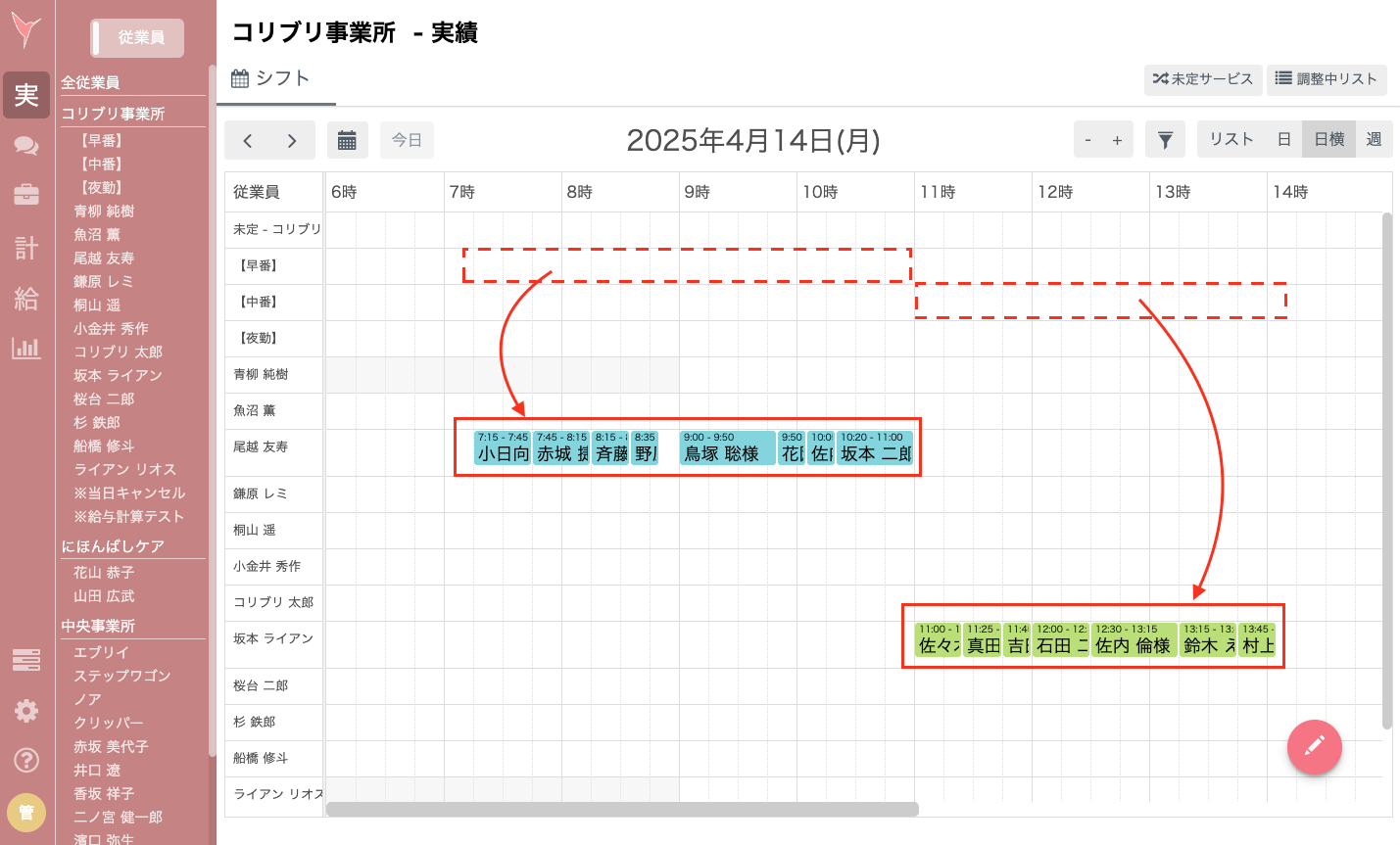Click the briefcase icon in the left sidebar
The height and width of the screenshot is (845, 1400).
point(25,195)
